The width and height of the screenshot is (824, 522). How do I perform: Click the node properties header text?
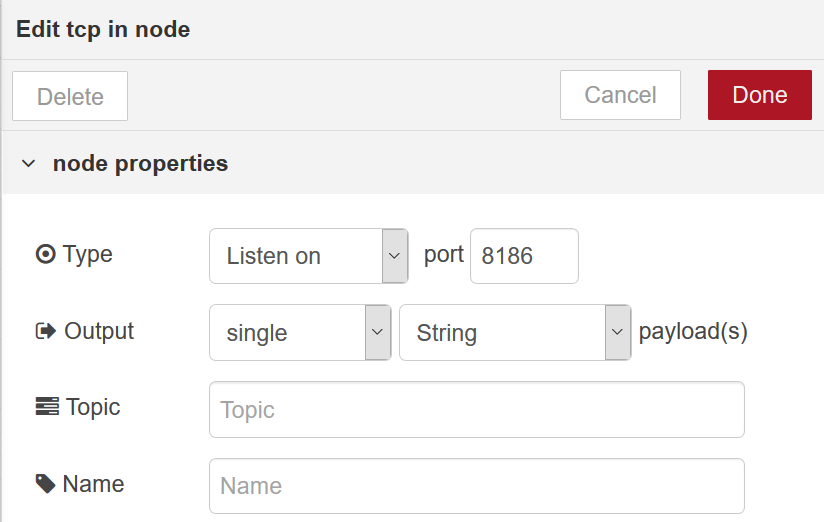(140, 163)
